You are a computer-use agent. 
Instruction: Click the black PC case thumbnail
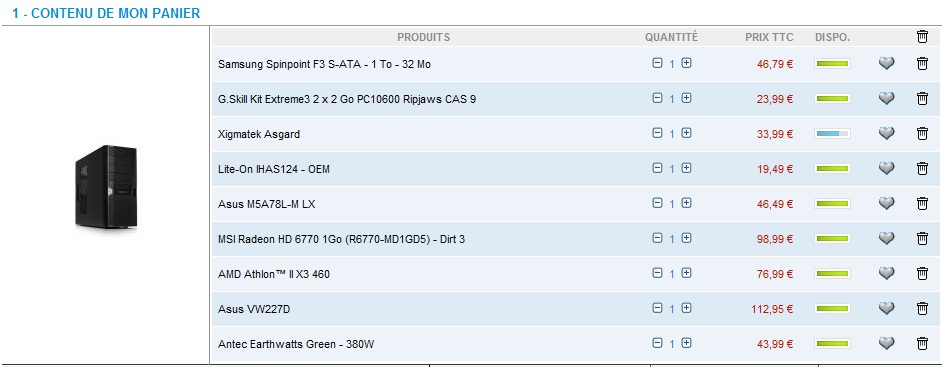pyautogui.click(x=106, y=187)
